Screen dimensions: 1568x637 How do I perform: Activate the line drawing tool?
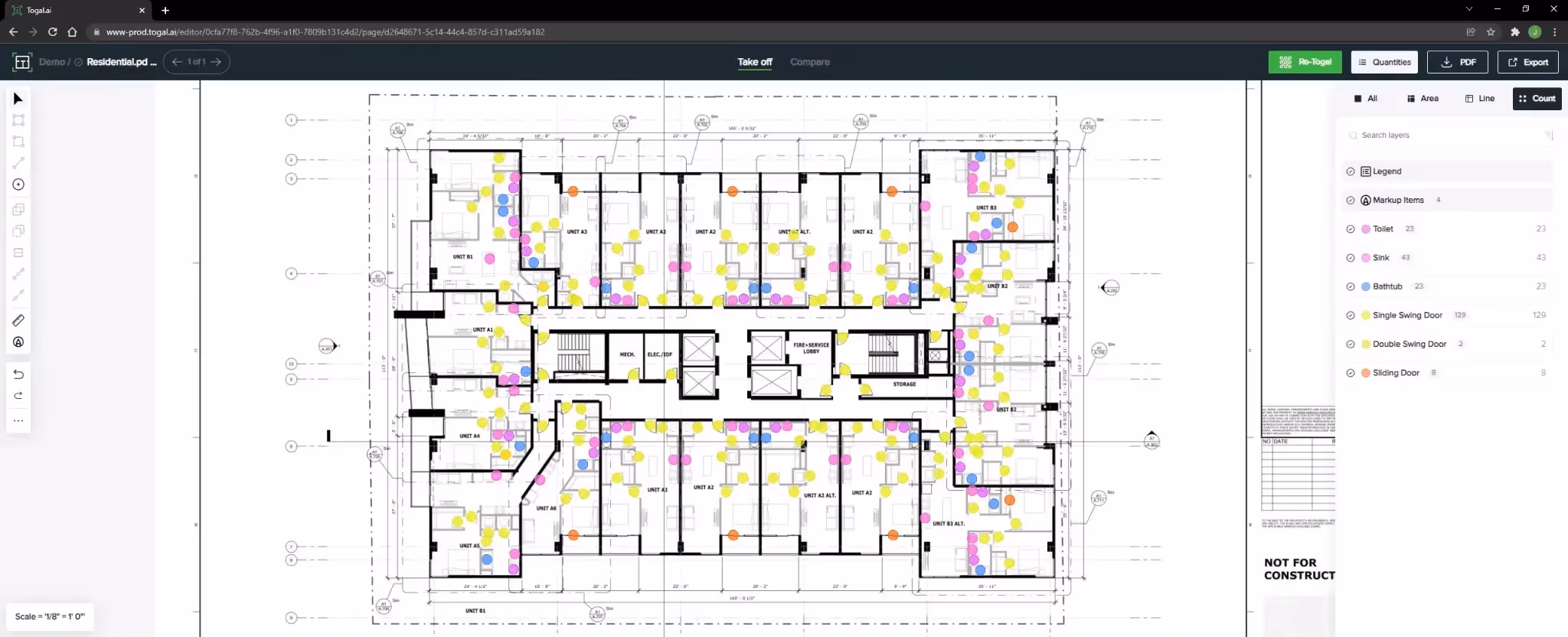(x=18, y=163)
